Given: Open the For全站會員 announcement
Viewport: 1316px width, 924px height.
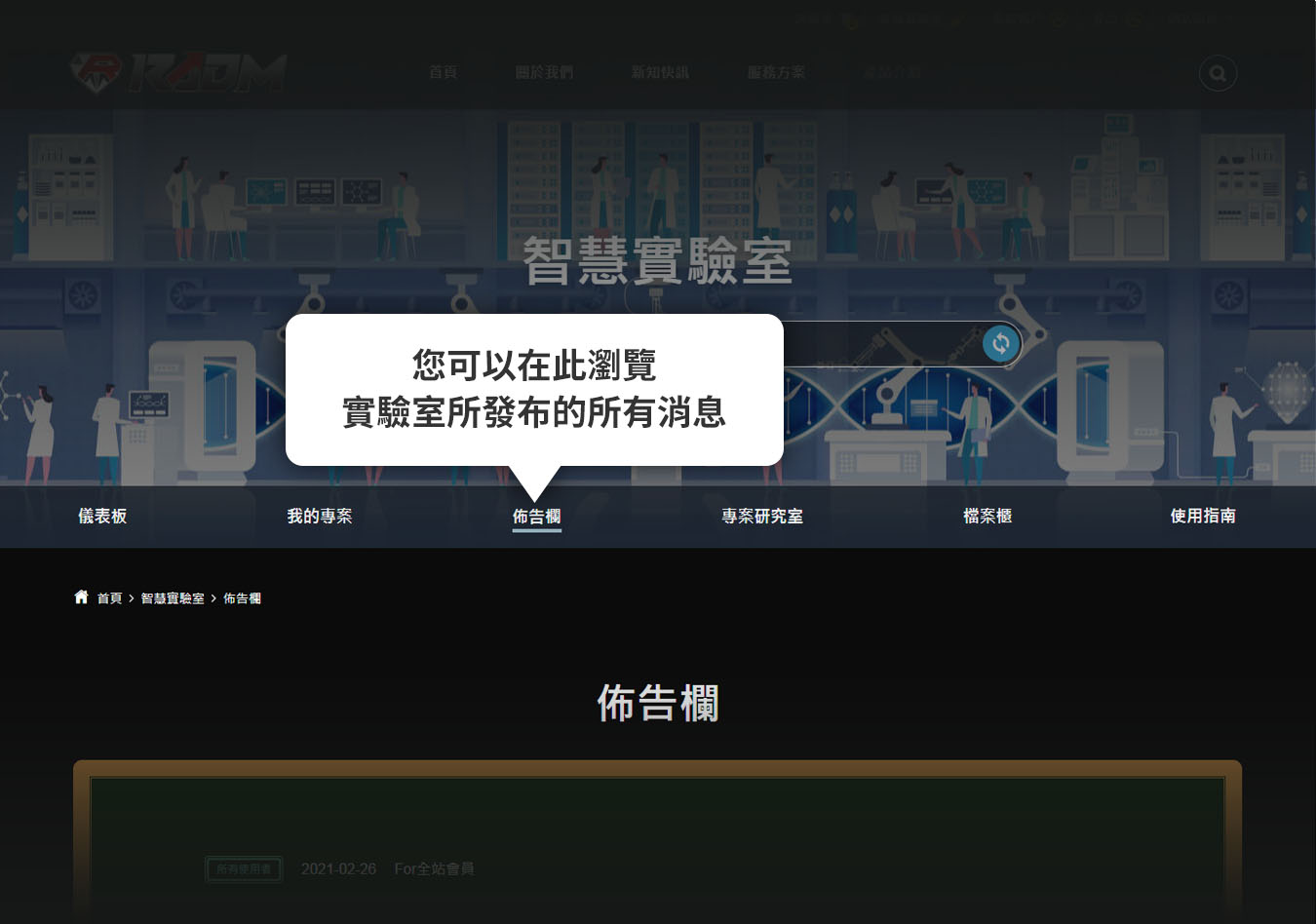Looking at the screenshot, I should point(434,868).
